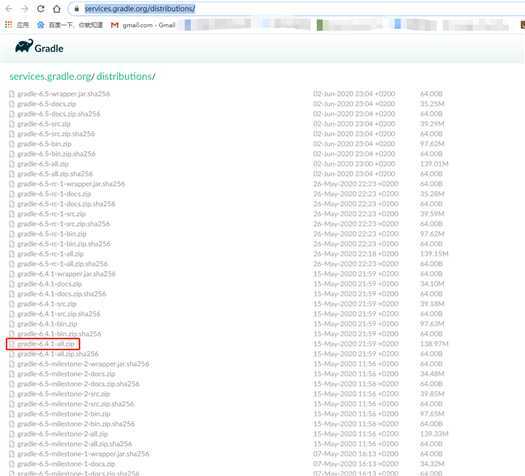The image size is (525, 476).
Task: Click file icon beside gradle-6.5-milestone-2-docs.zip
Action: [x=12, y=374]
